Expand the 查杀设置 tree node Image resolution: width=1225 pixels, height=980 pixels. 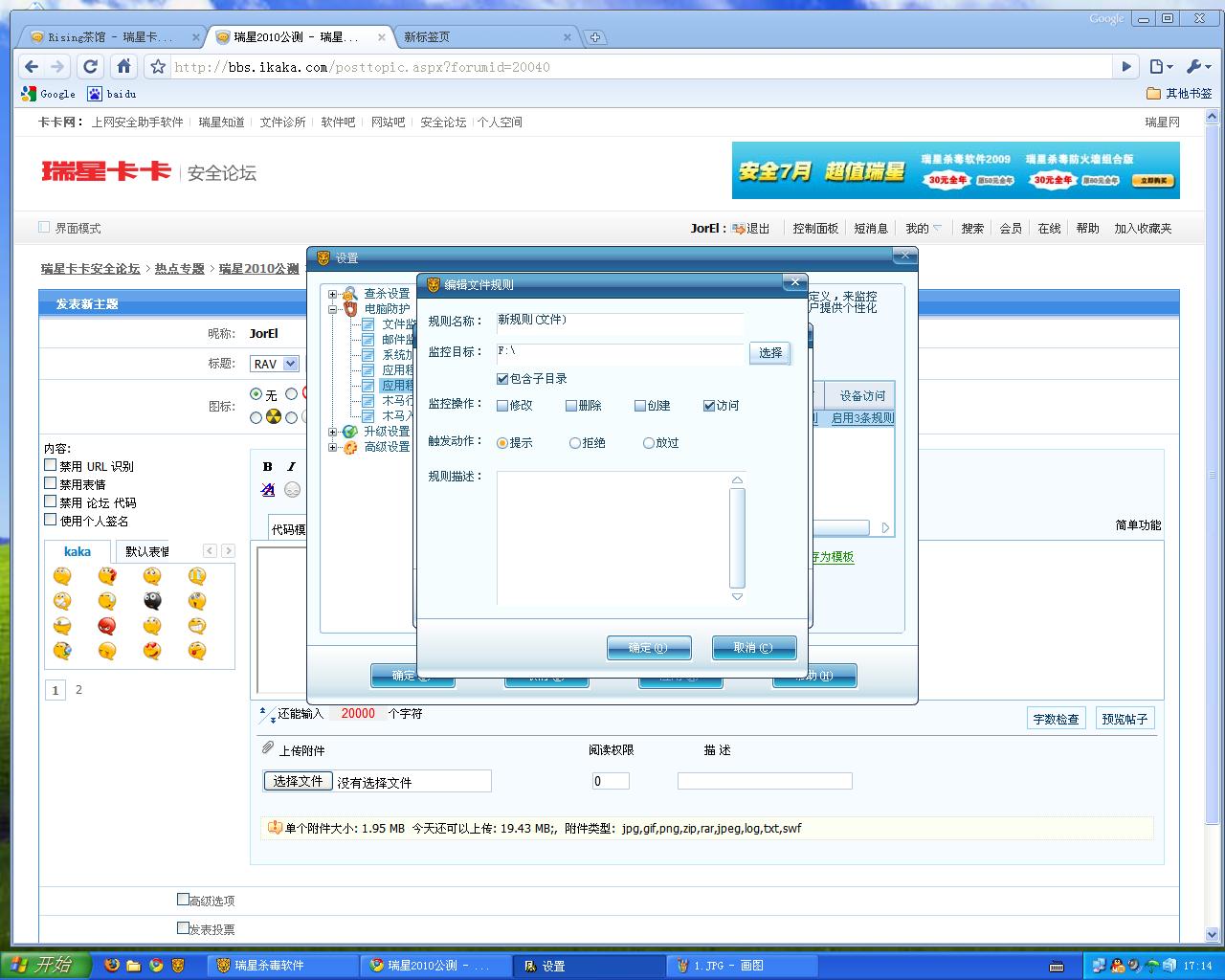pyautogui.click(x=333, y=294)
